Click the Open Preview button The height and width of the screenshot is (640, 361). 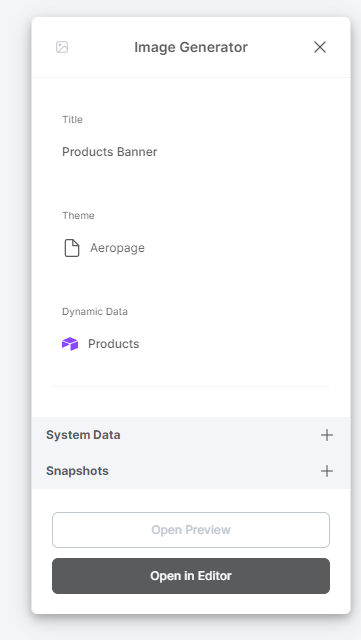191,530
